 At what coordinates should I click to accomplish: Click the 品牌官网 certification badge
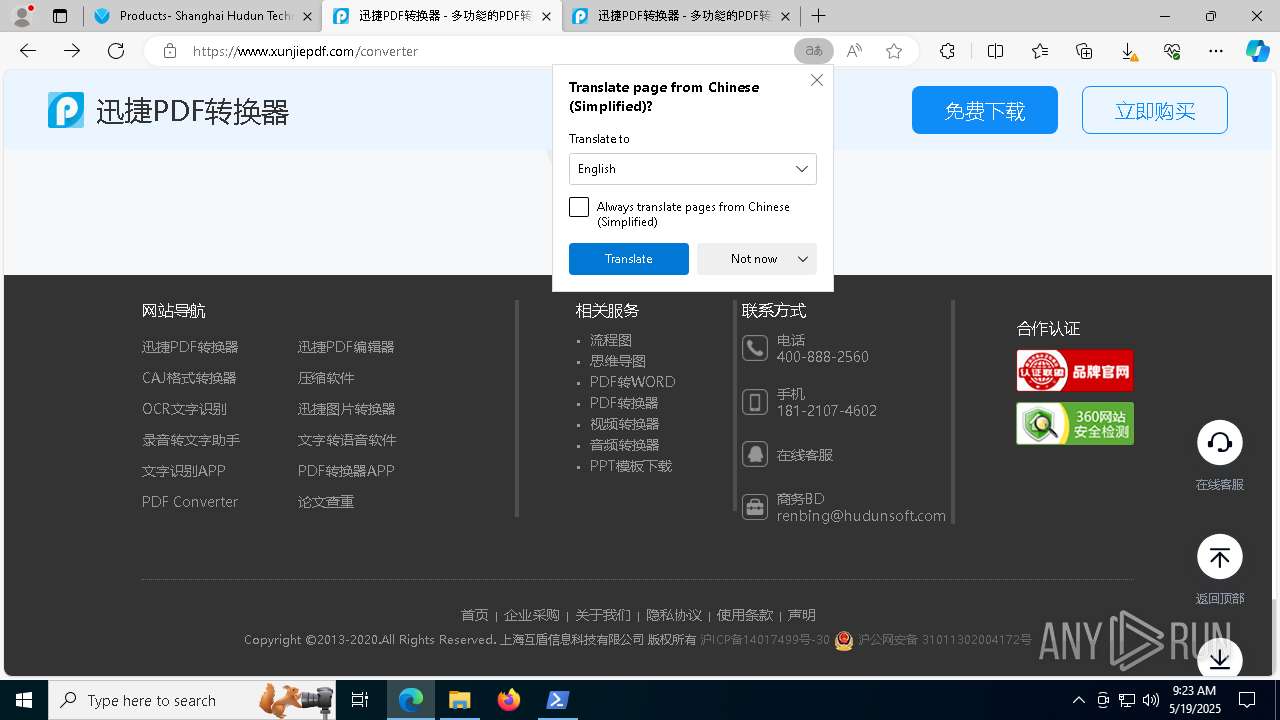(x=1075, y=370)
